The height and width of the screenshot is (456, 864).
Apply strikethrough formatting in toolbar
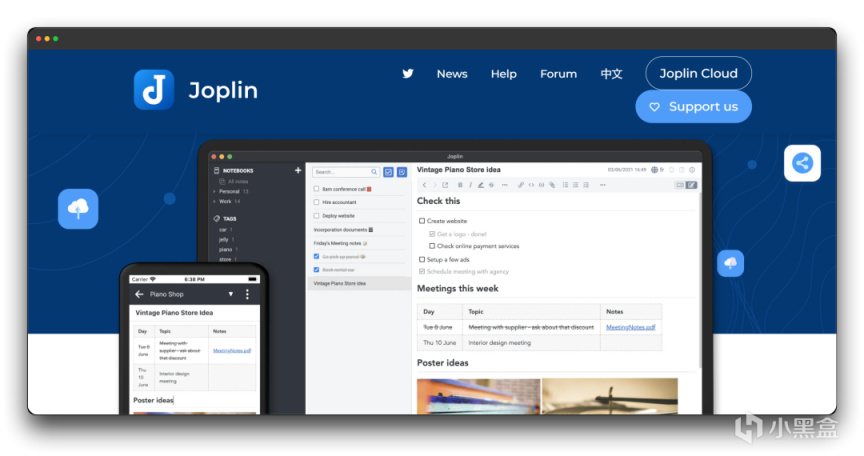(x=491, y=185)
